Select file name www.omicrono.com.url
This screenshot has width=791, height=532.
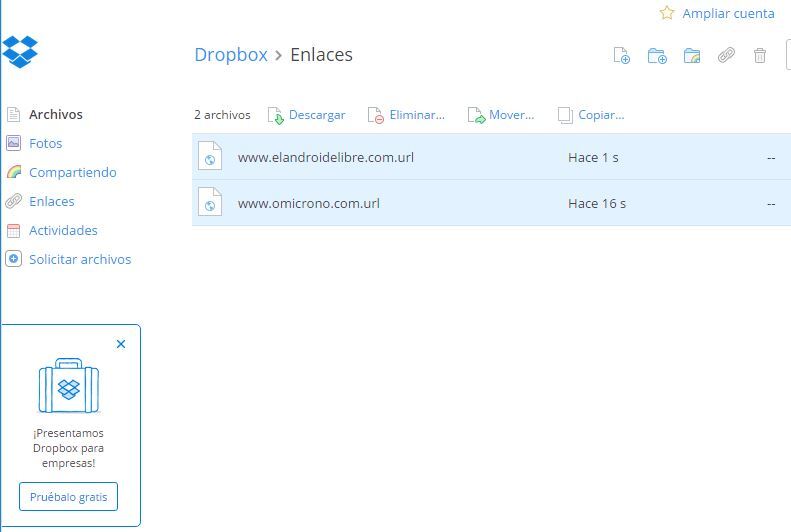(x=308, y=203)
